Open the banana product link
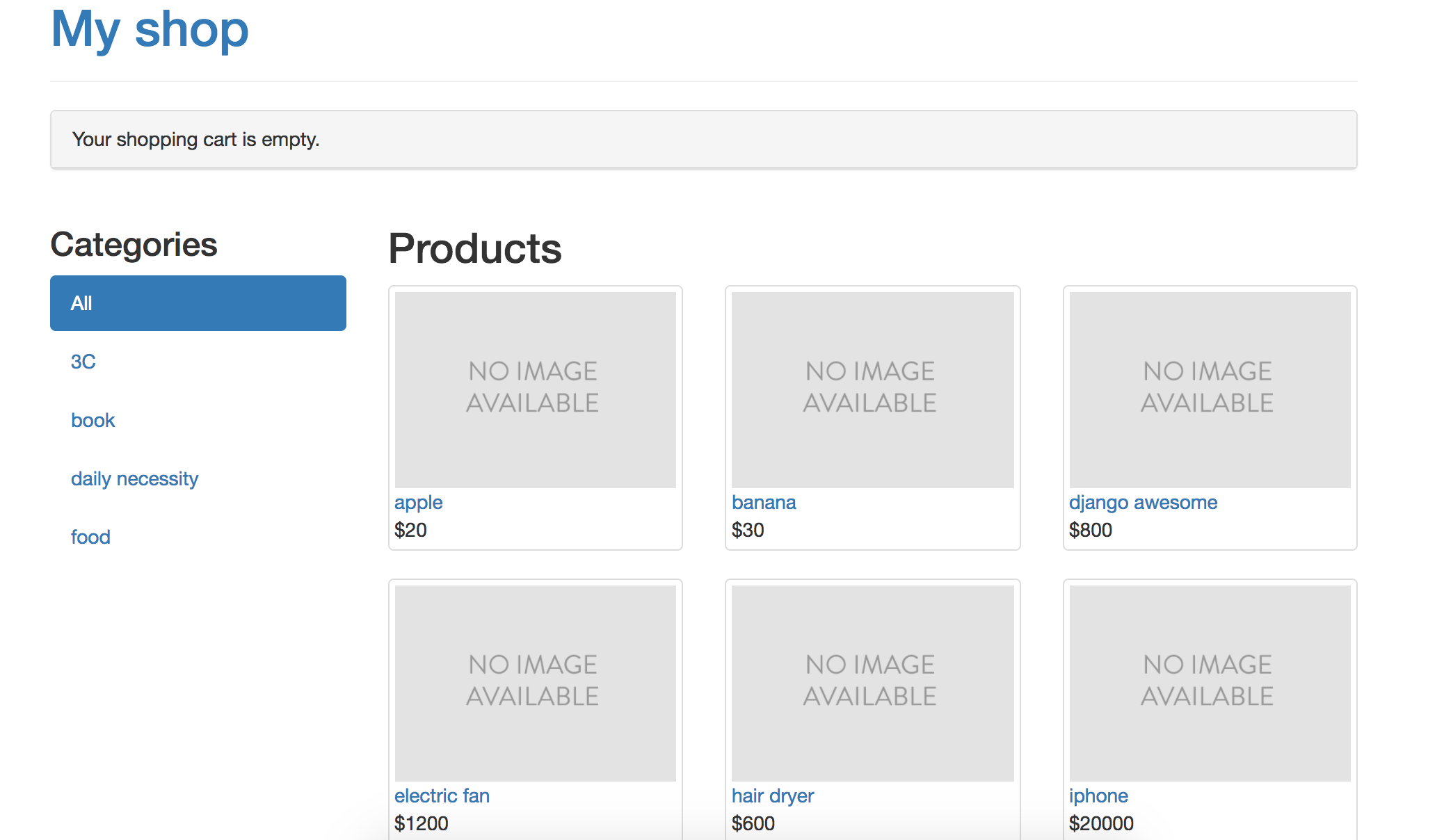Viewport: 1444px width, 840px height. point(763,502)
